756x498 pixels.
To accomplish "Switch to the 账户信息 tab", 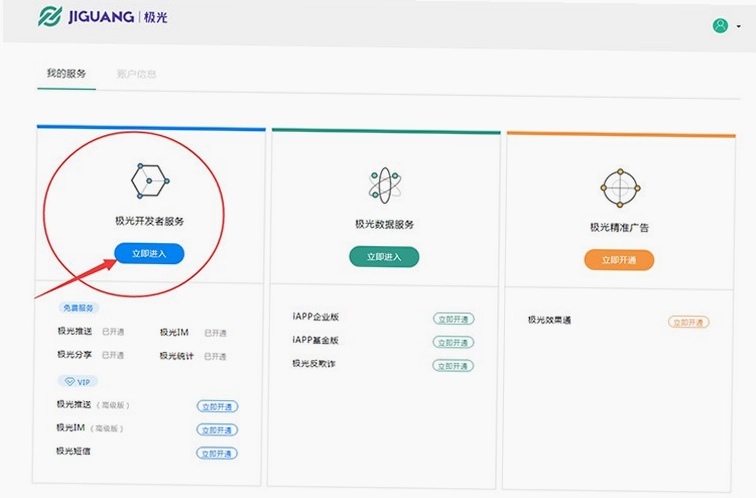I will tap(136, 74).
